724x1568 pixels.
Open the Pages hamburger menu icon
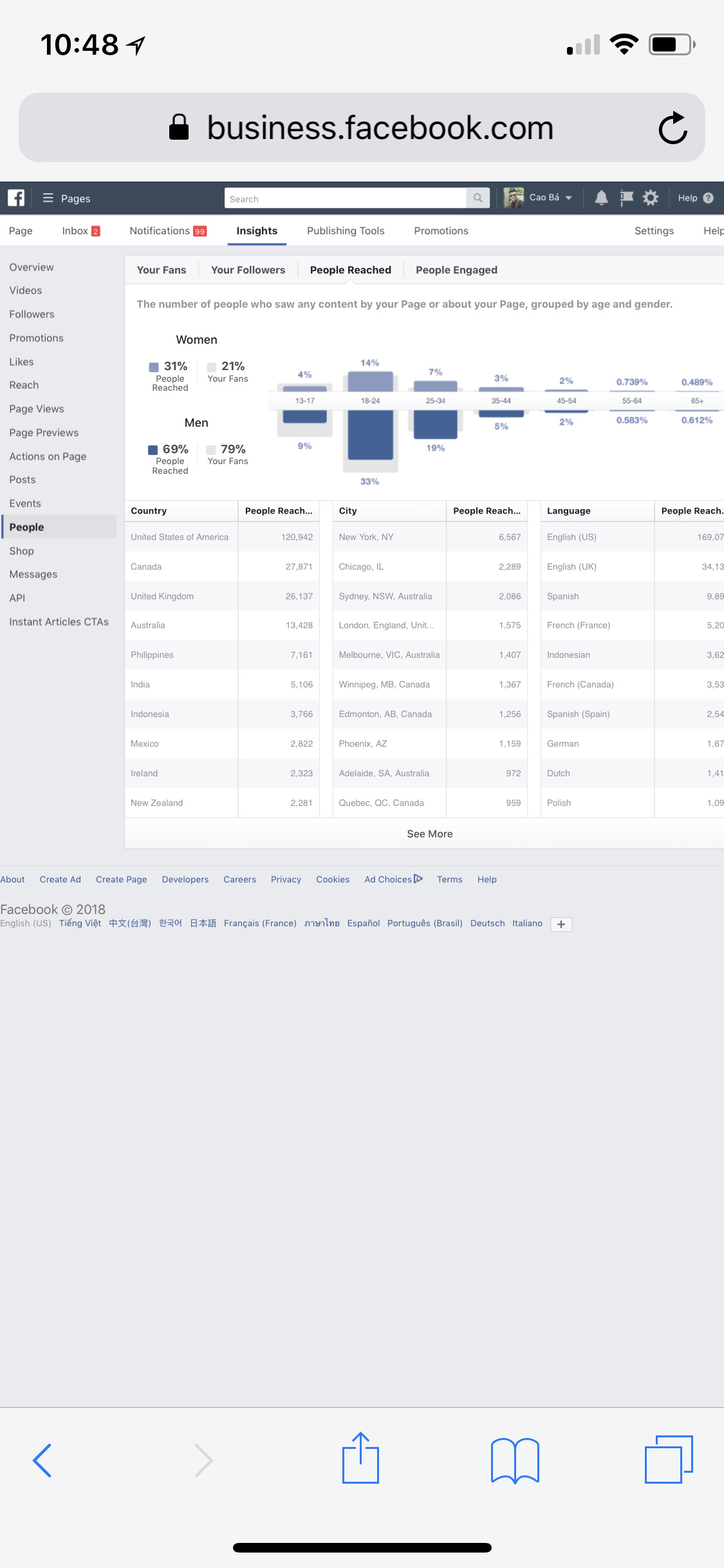(48, 198)
